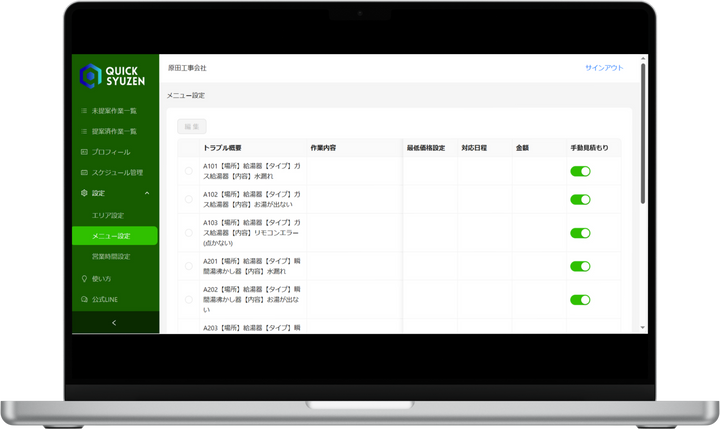720x429 pixels.
Task: Open 営業時間設定 in the sidebar
Action: [x=110, y=257]
